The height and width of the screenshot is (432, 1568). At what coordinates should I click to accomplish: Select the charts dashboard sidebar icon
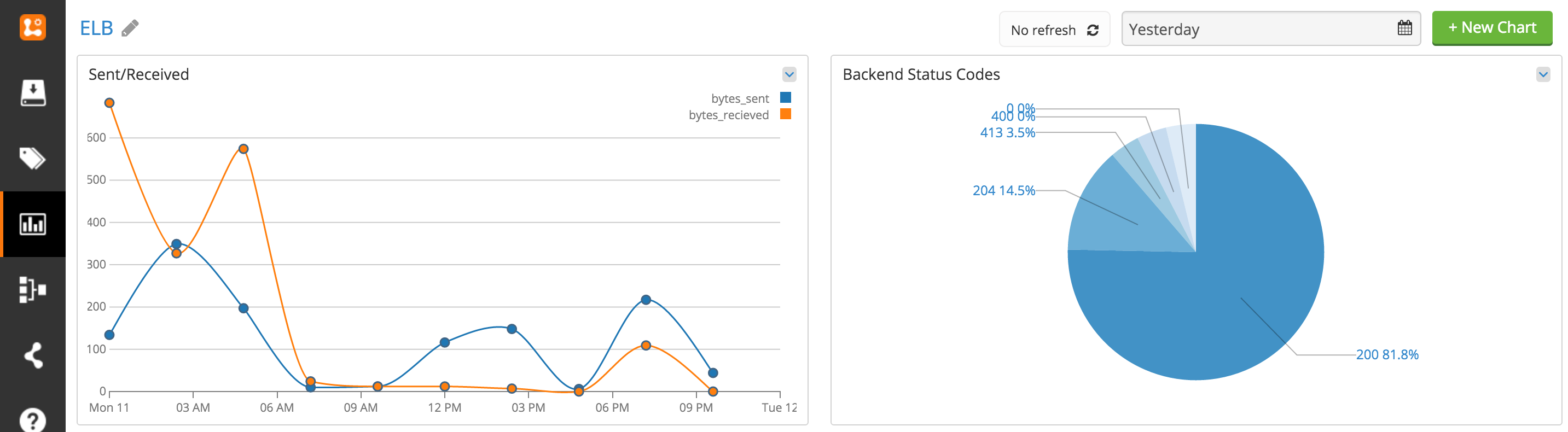pos(32,224)
